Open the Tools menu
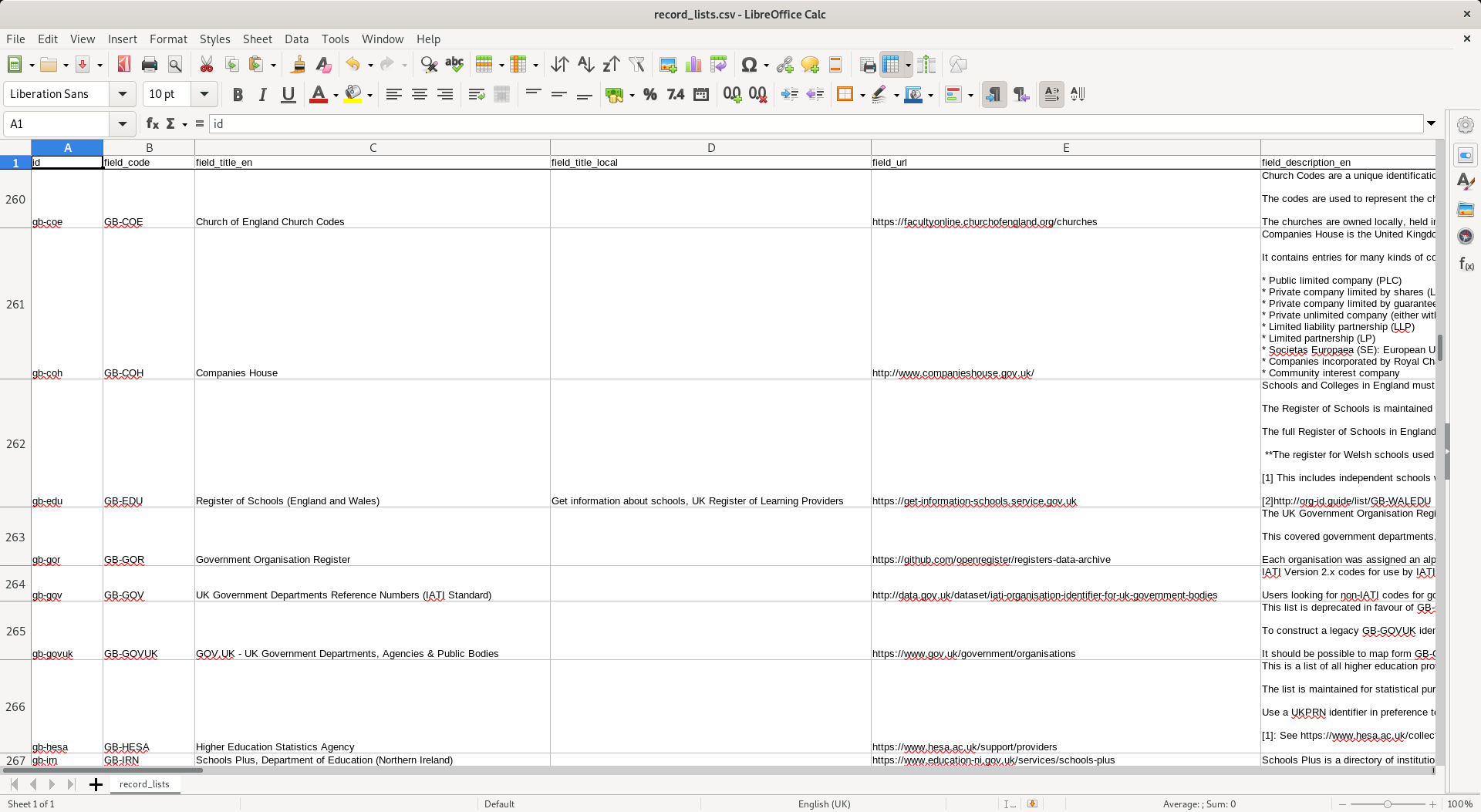 click(335, 39)
